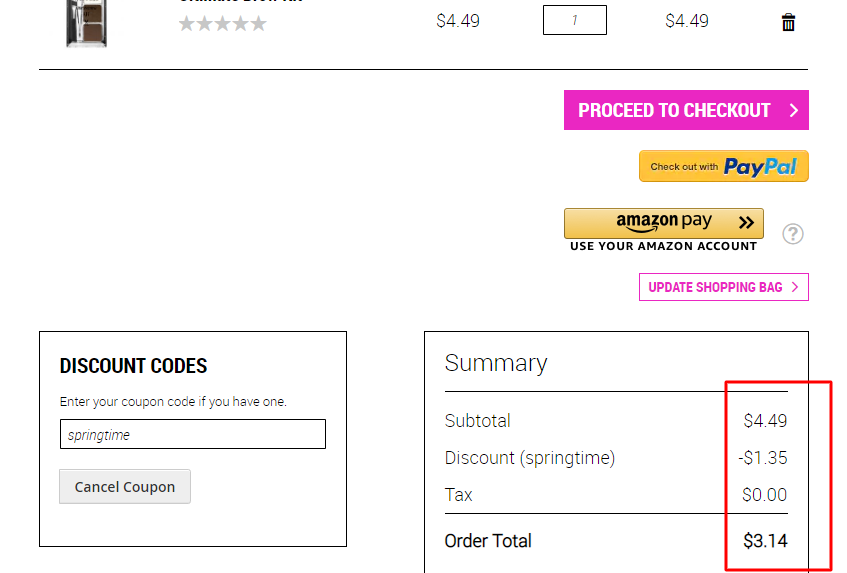Viewport: 847px width, 573px height.
Task: Open the brow kit product thumbnail
Action: (86, 24)
